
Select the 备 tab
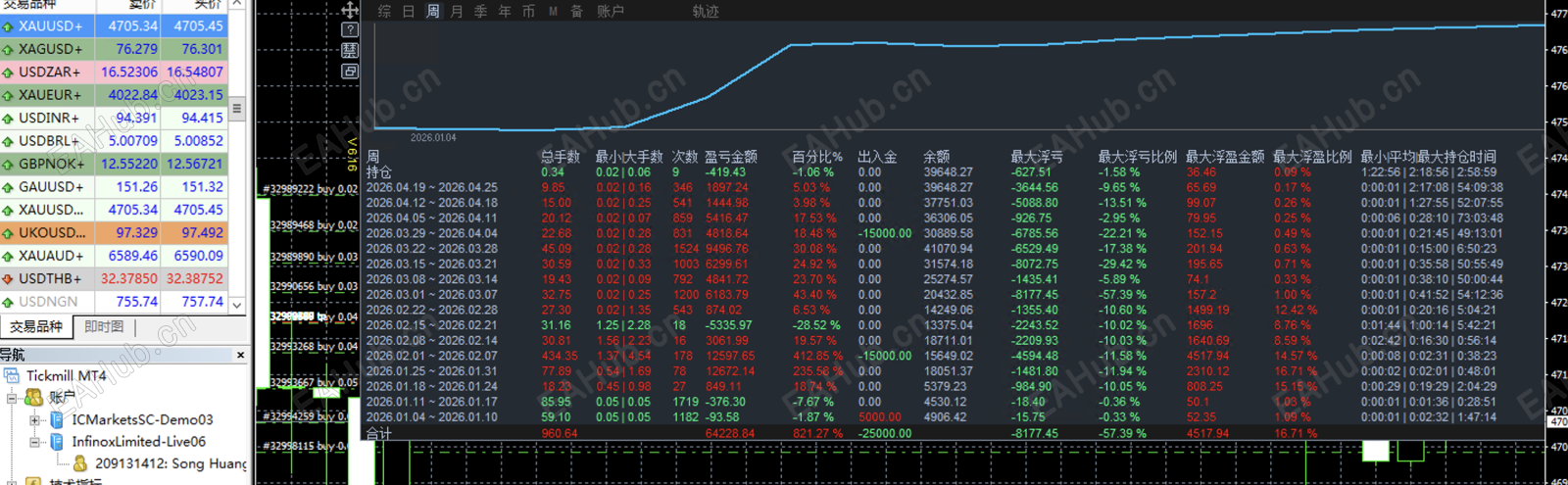click(577, 11)
